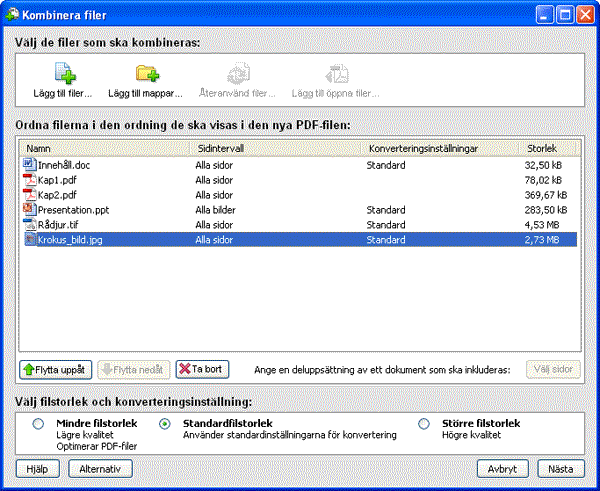Open the Alternativ options dialog
The image size is (600, 491).
click(100, 468)
